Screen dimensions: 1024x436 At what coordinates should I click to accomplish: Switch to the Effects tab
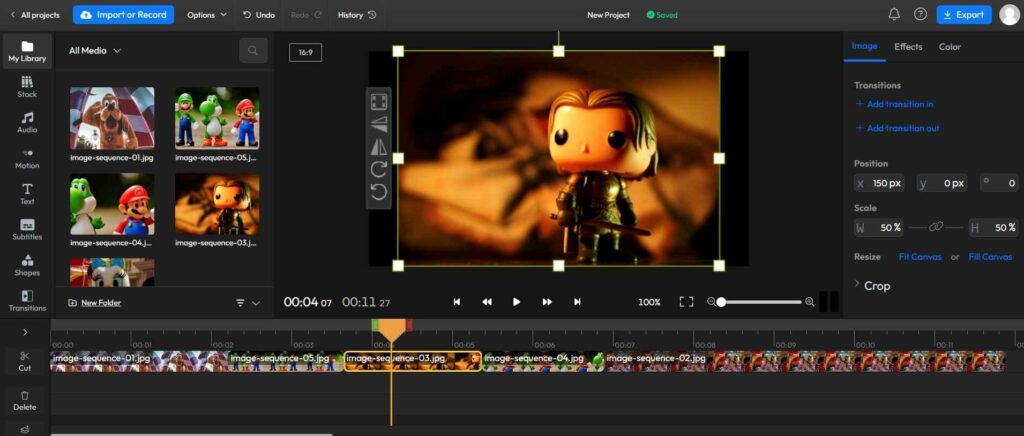pos(908,46)
